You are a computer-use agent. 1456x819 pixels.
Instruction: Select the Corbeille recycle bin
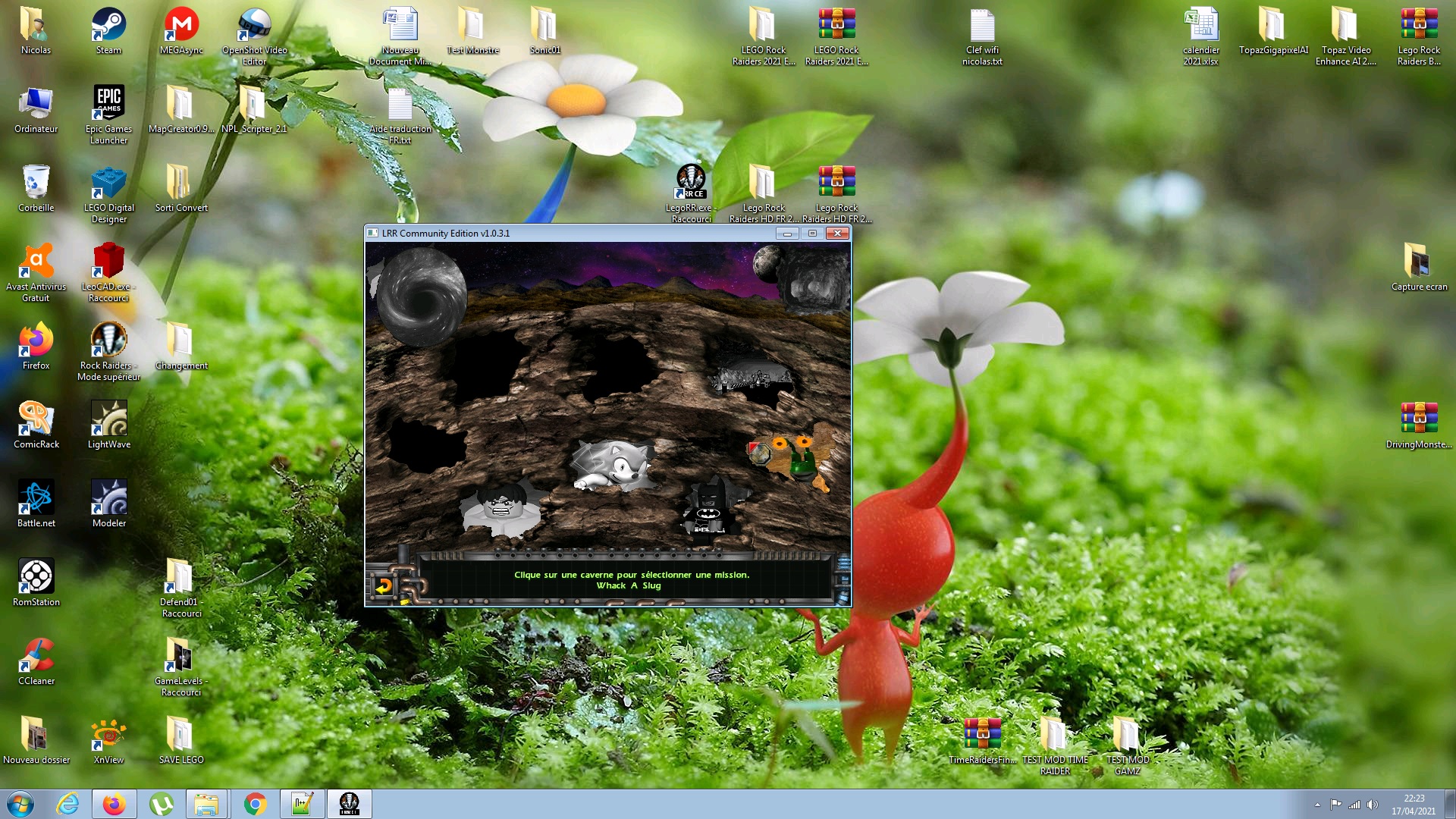(36, 189)
